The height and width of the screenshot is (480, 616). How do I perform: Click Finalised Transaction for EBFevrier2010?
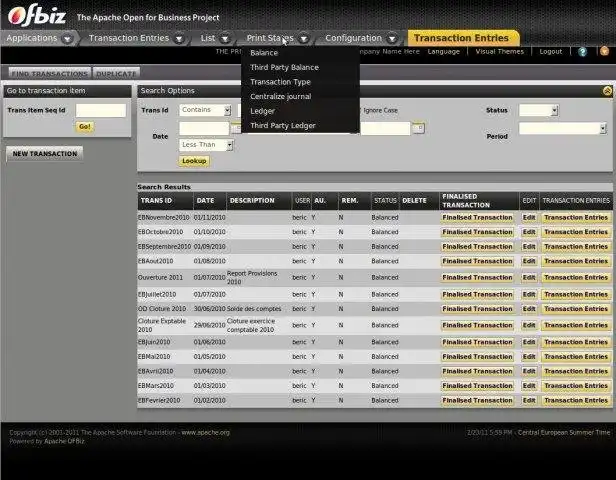[477, 400]
